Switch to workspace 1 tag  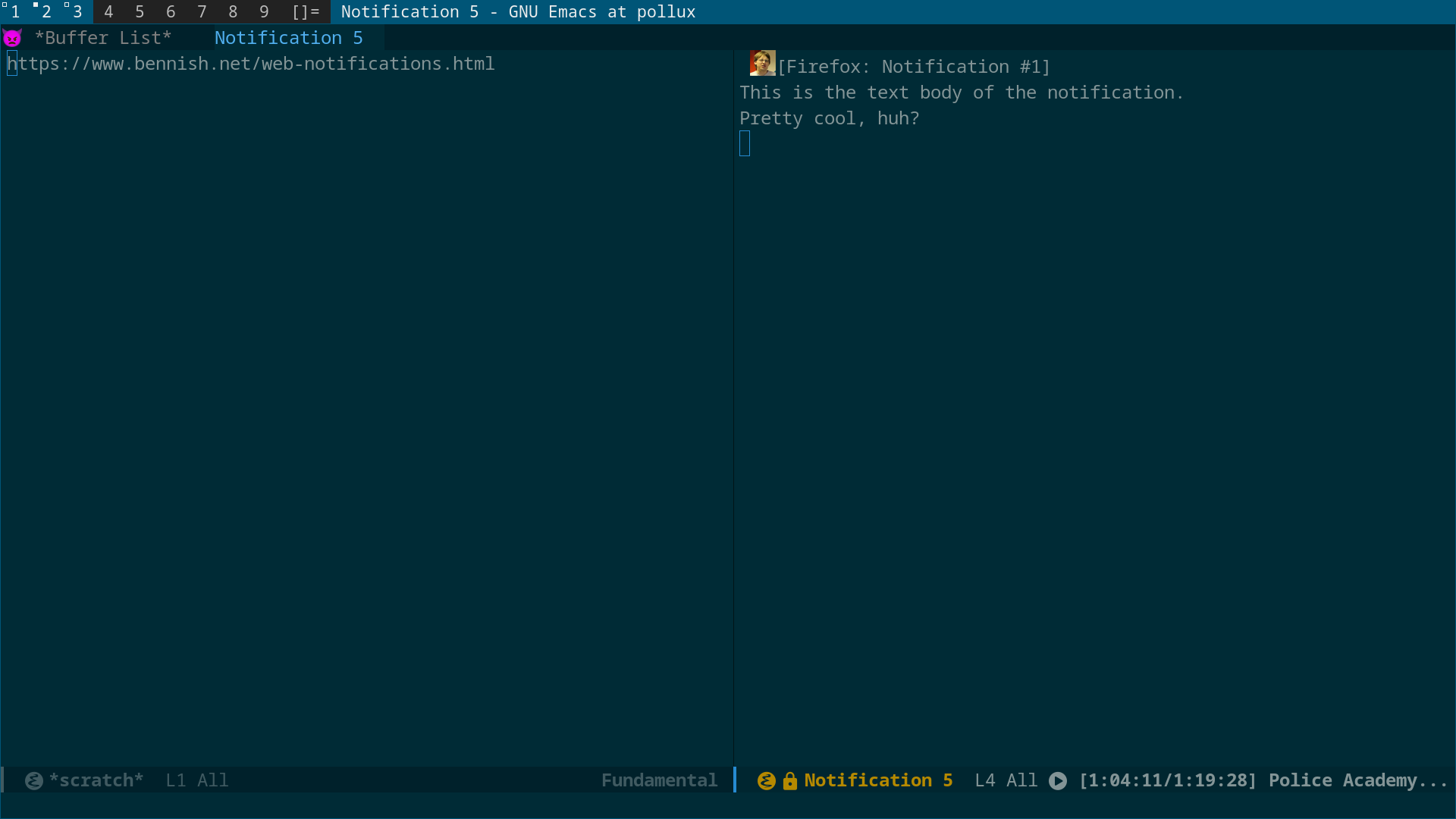point(15,12)
